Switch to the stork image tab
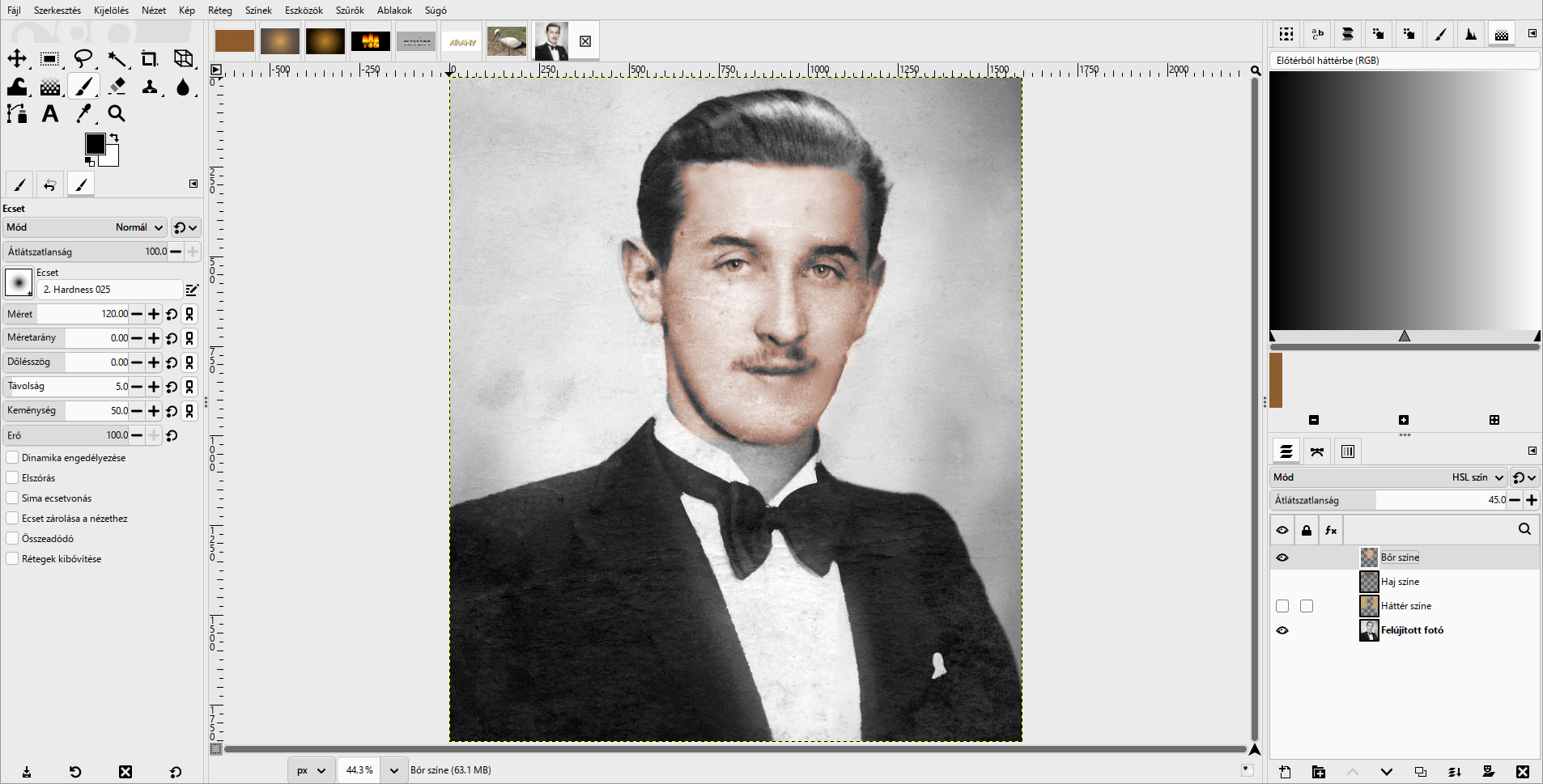 click(507, 41)
